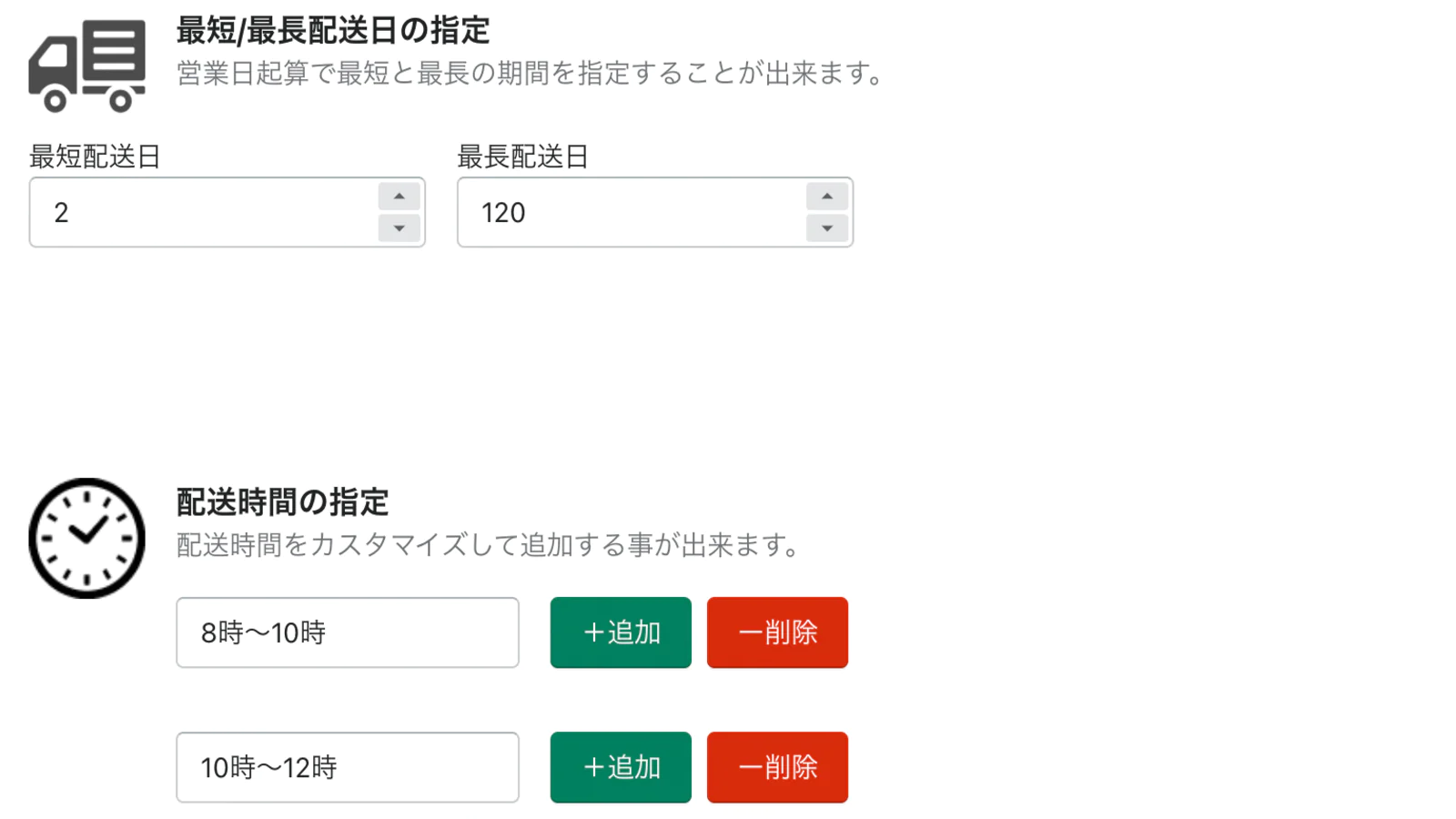Click the delivery truck icon
Image resolution: width=1456 pixels, height=819 pixels.
tap(86, 66)
